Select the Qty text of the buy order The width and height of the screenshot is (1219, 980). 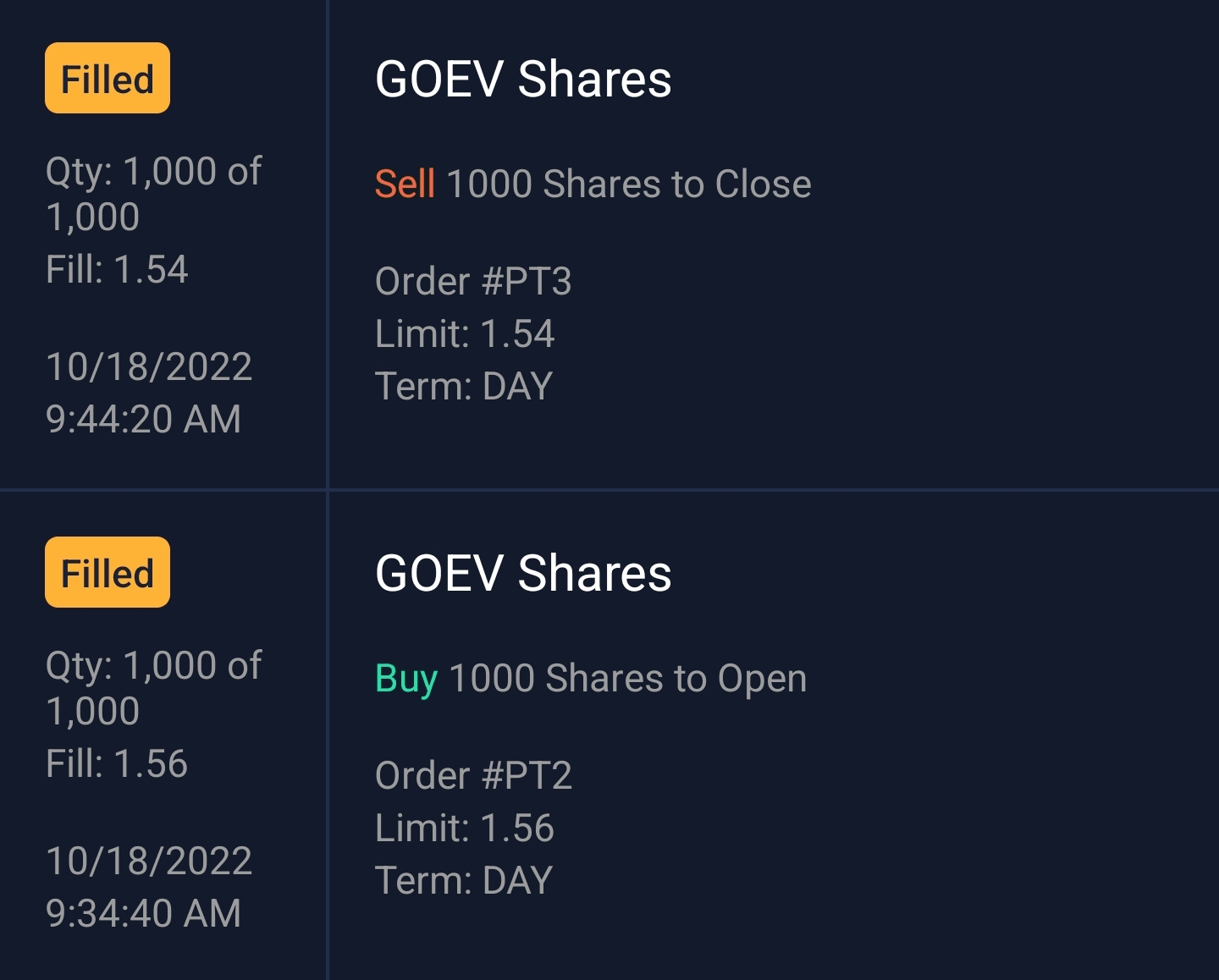click(x=153, y=688)
